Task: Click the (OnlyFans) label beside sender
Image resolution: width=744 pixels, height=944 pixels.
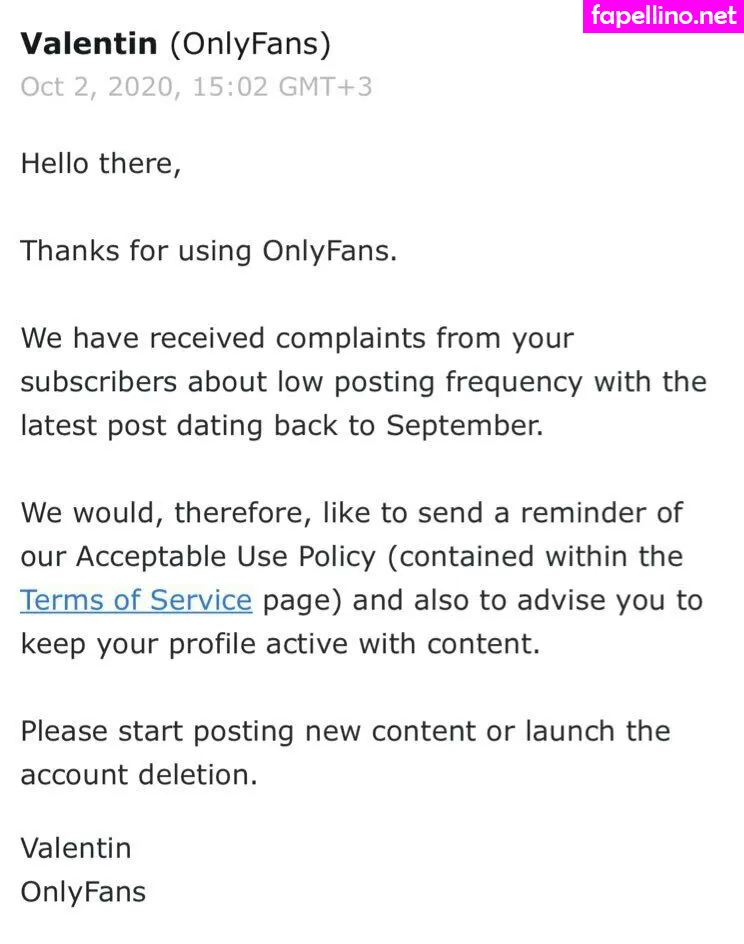Action: (250, 44)
